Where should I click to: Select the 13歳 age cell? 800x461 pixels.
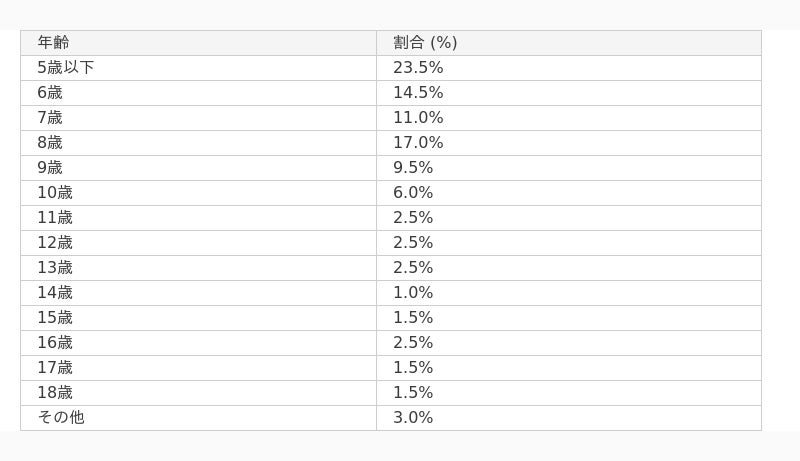tap(55, 268)
